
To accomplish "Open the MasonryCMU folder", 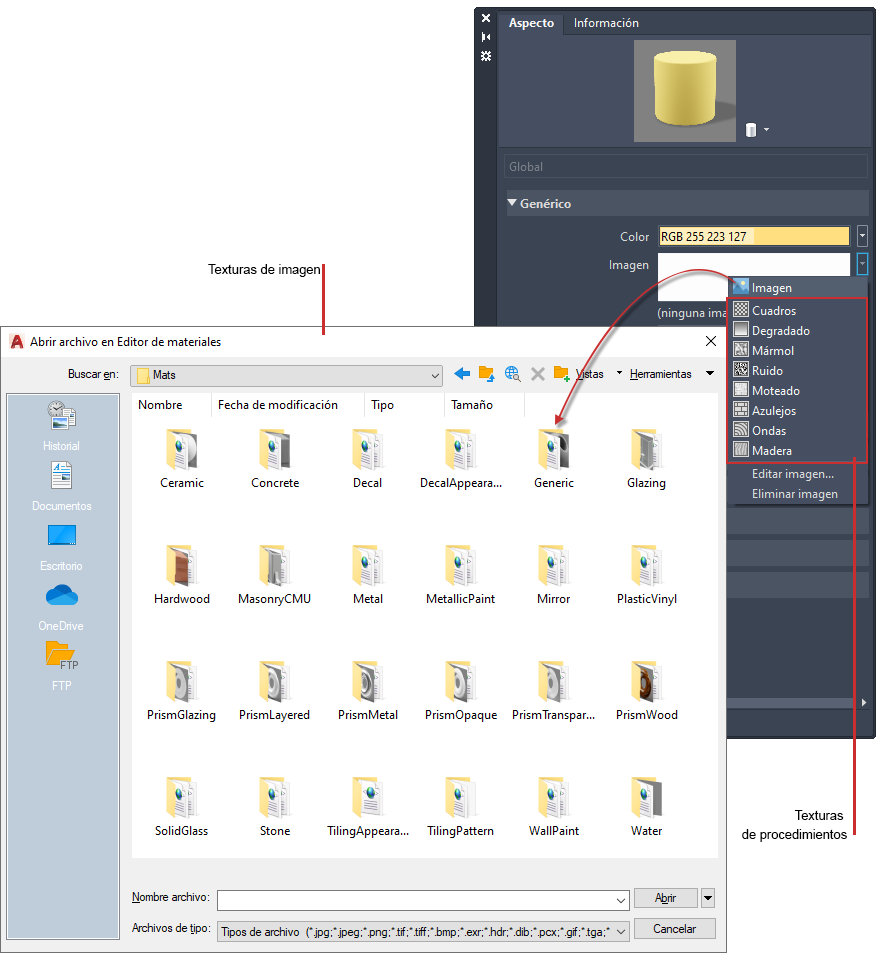I will pos(275,575).
